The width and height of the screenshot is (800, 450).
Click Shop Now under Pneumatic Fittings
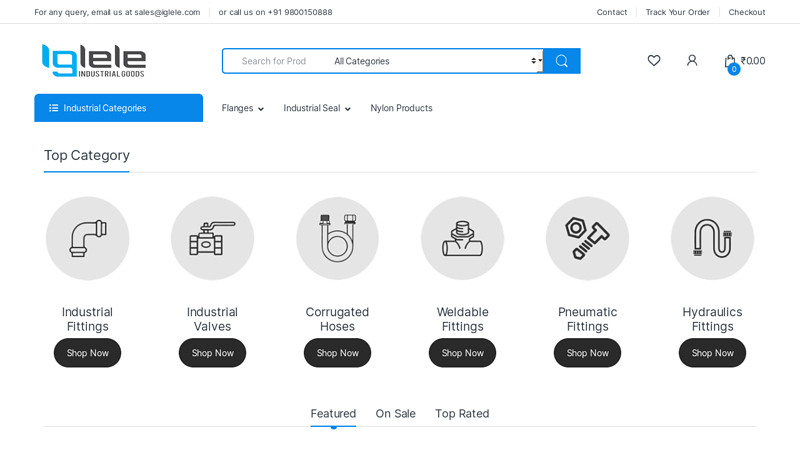587,353
